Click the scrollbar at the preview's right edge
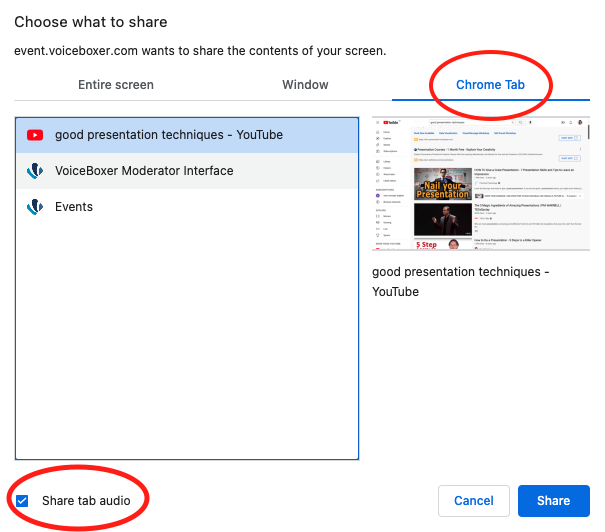This screenshot has height=532, width=605. tap(588, 130)
